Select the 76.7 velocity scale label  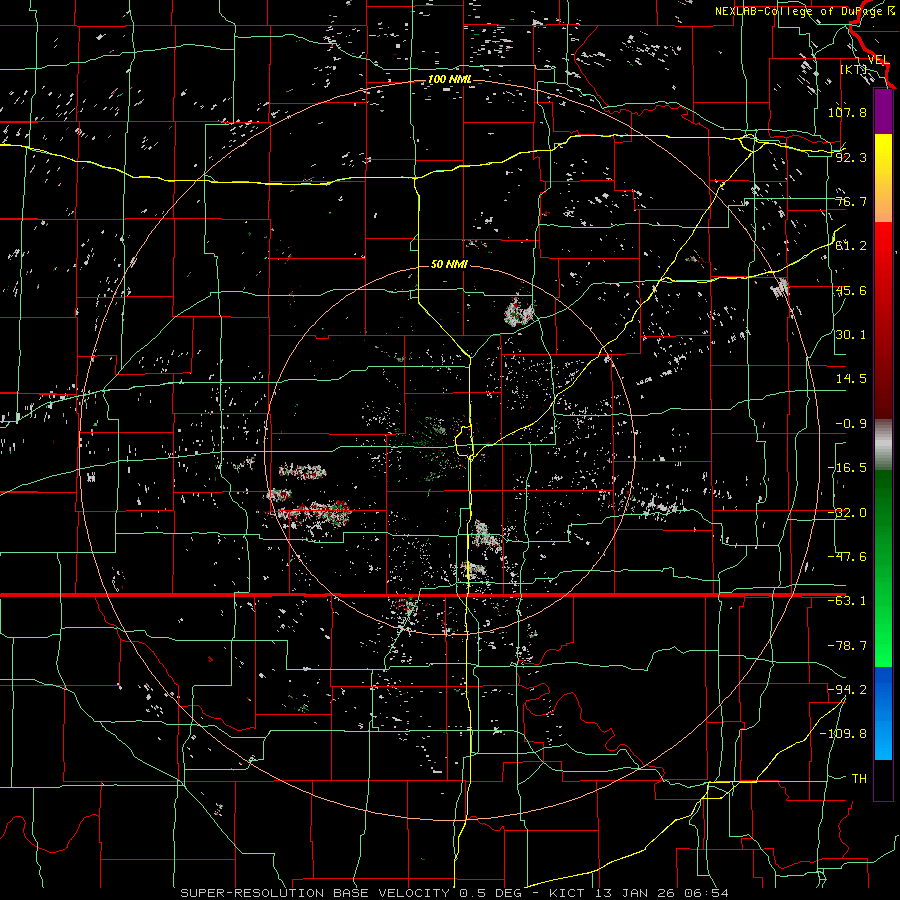851,201
